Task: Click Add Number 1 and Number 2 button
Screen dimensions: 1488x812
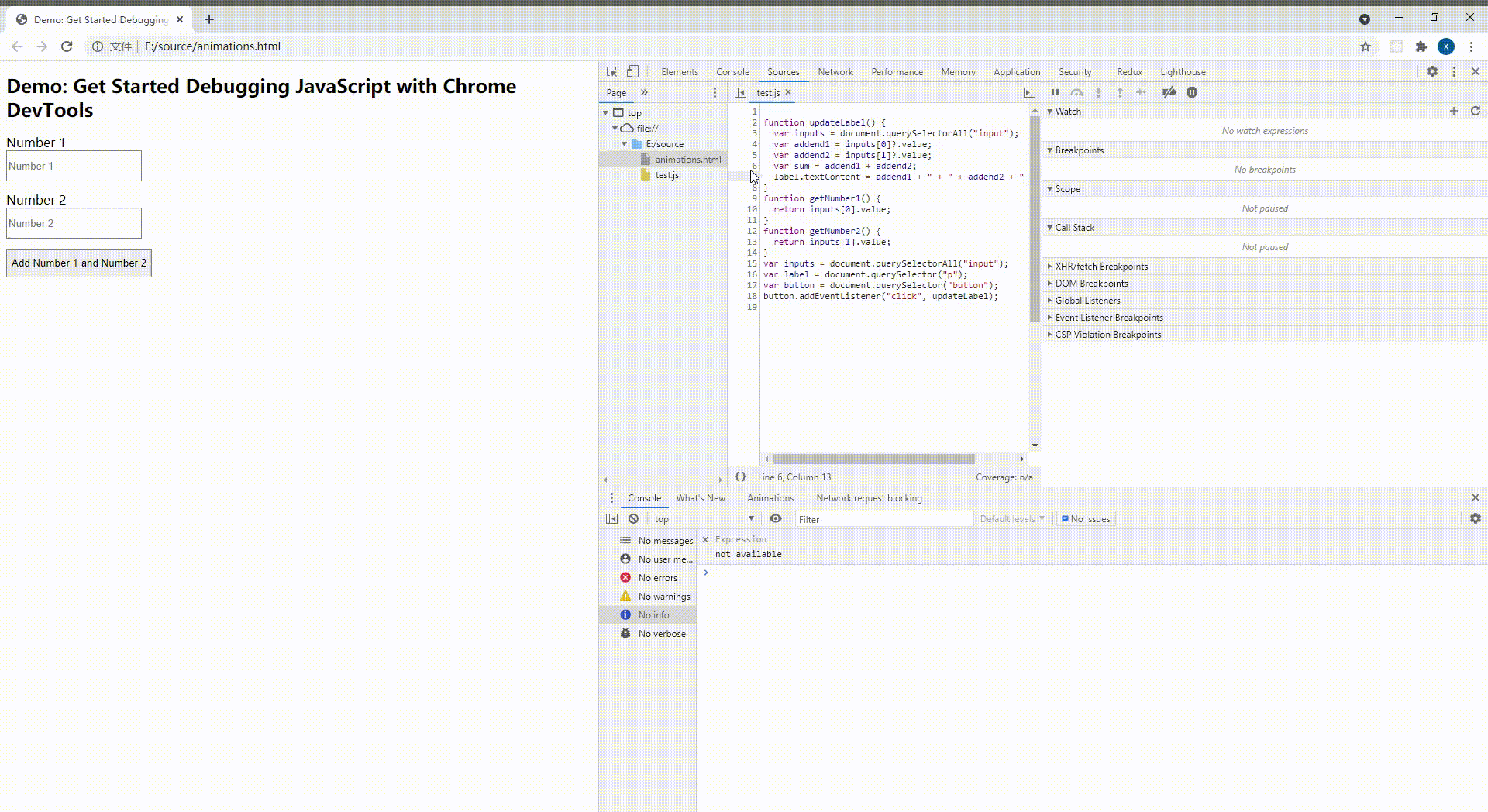Action: pos(79,263)
